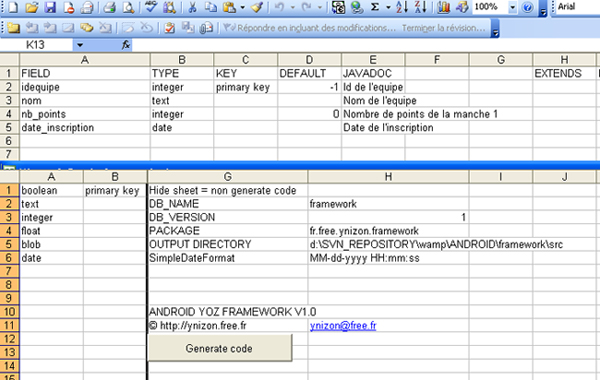Click the send mail attachment icon
Screen dimensions: 600x380
click(206, 28)
